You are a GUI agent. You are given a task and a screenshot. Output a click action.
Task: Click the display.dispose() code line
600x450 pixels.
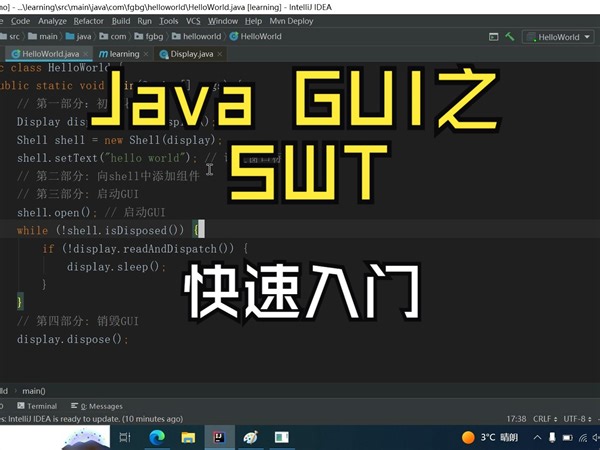pos(73,339)
